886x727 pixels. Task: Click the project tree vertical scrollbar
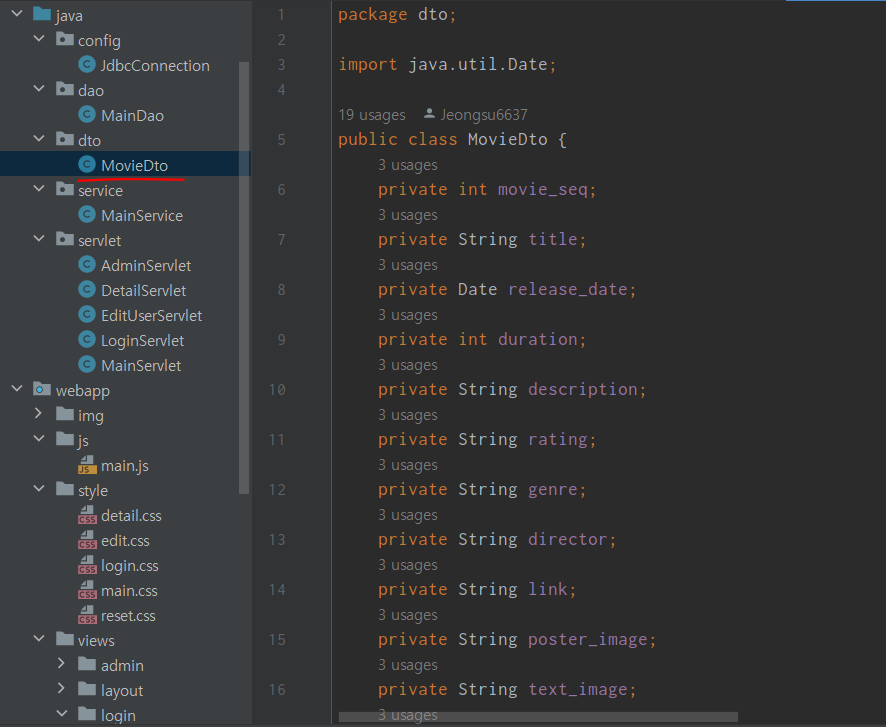[x=244, y=278]
